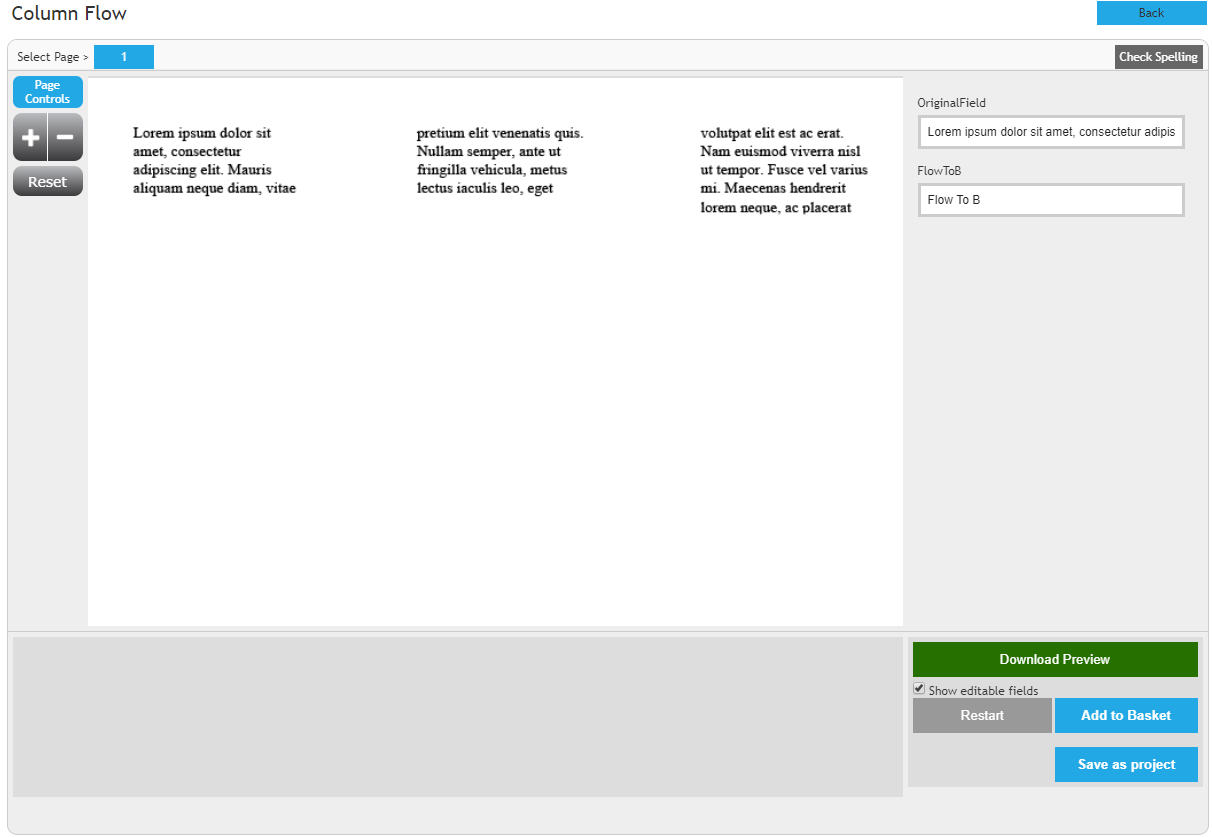Select the middle column starting 'pretium elit'
This screenshot has height=837, width=1213.
499,161
